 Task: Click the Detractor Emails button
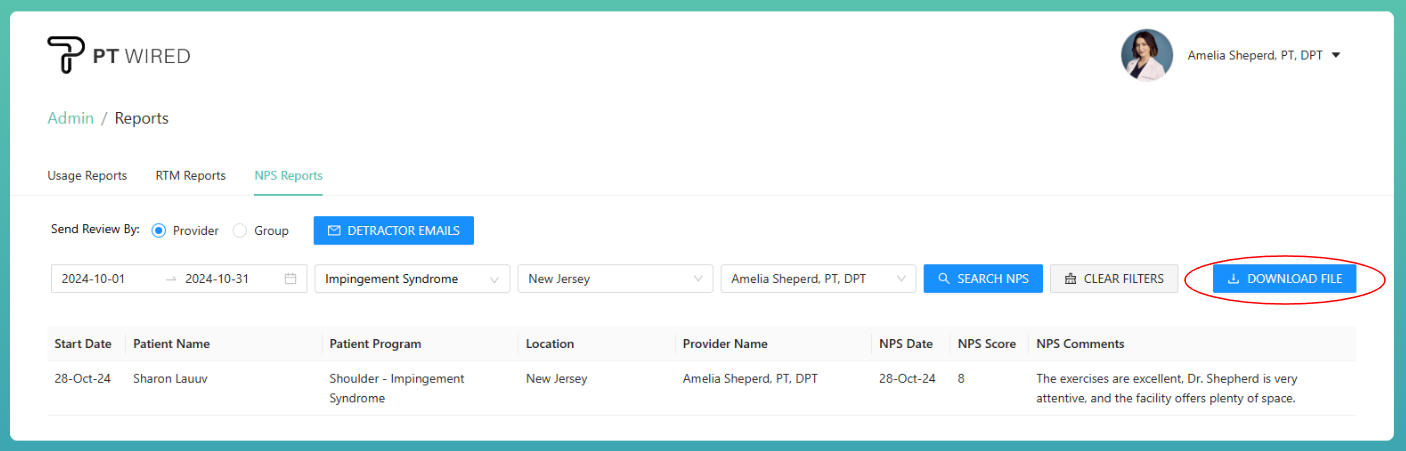(393, 231)
